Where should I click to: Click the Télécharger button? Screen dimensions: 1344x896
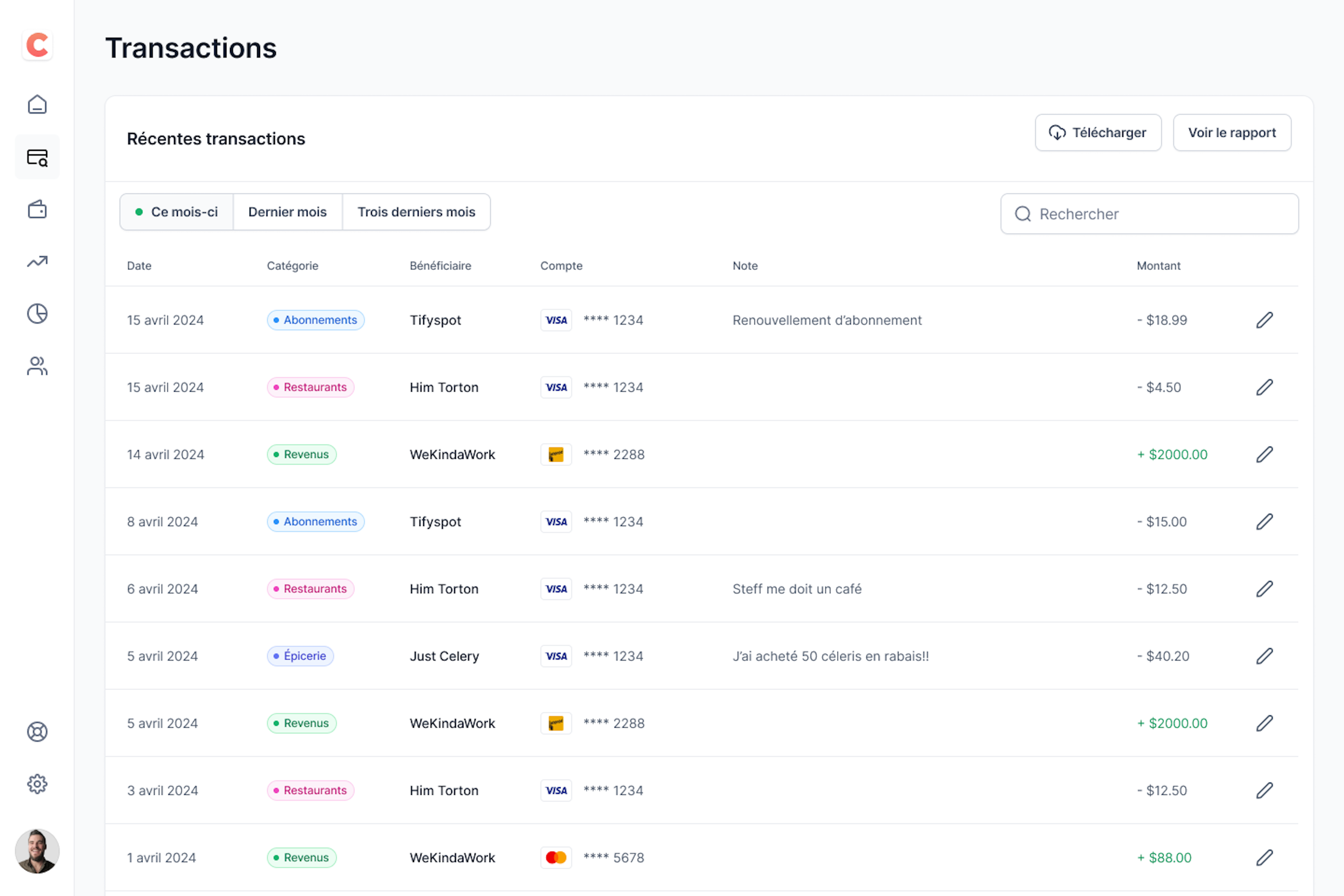tap(1098, 133)
